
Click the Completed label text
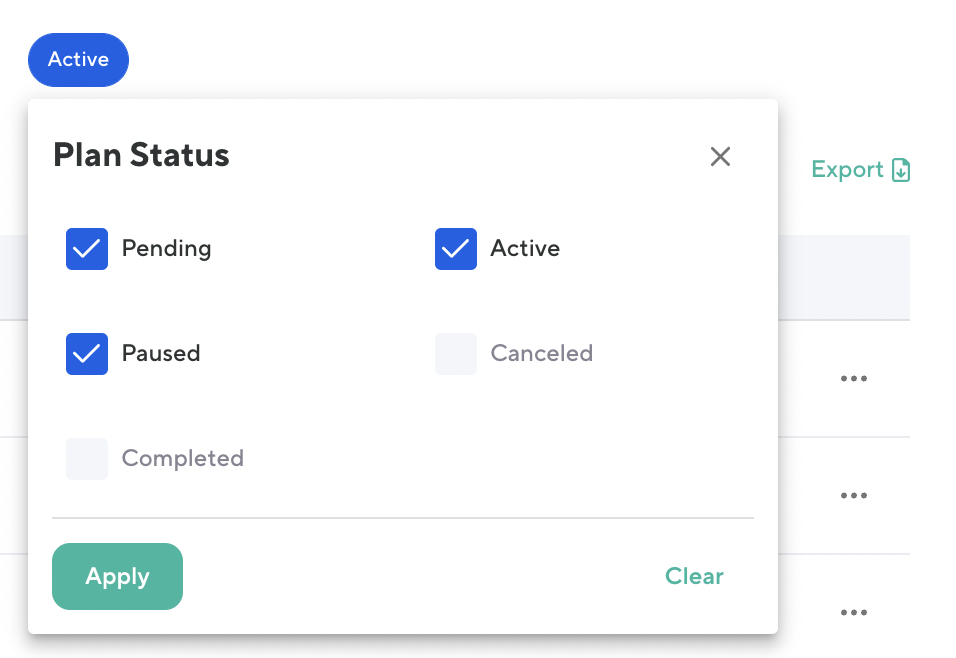[x=182, y=458]
